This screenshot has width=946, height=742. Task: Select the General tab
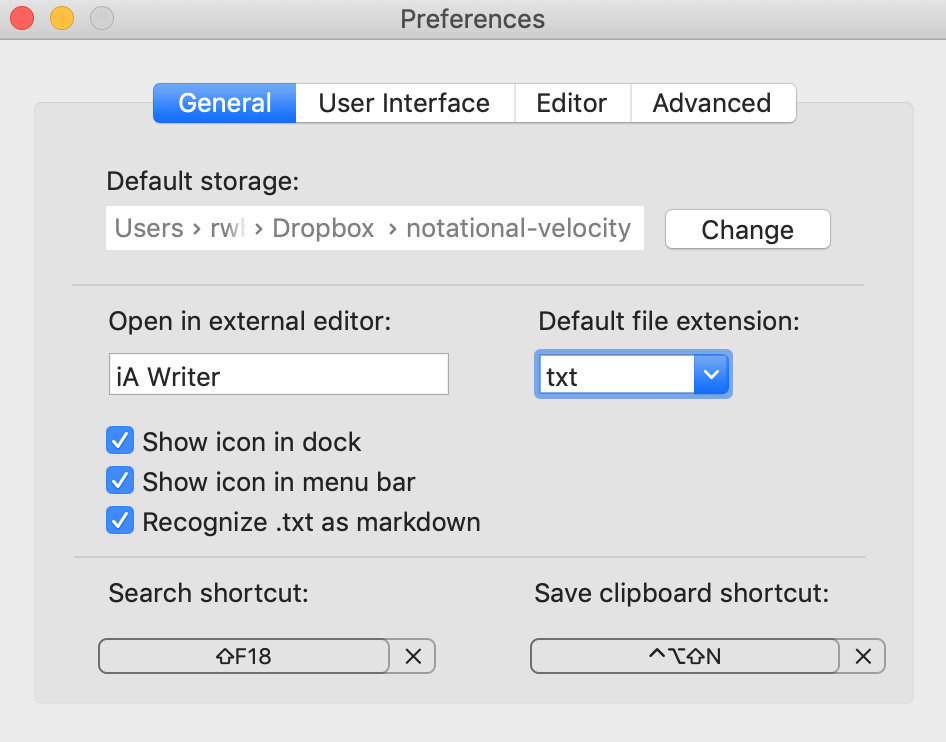[224, 102]
